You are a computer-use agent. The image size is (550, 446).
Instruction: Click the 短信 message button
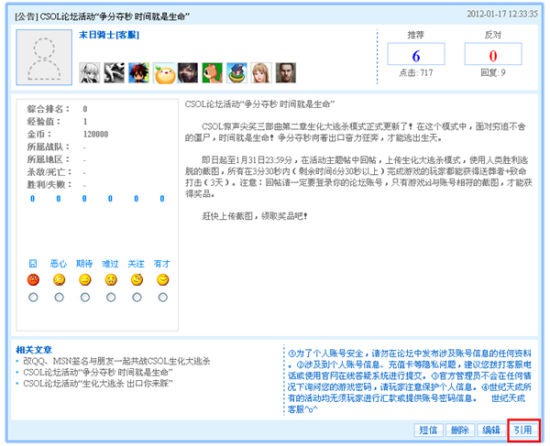coord(429,430)
